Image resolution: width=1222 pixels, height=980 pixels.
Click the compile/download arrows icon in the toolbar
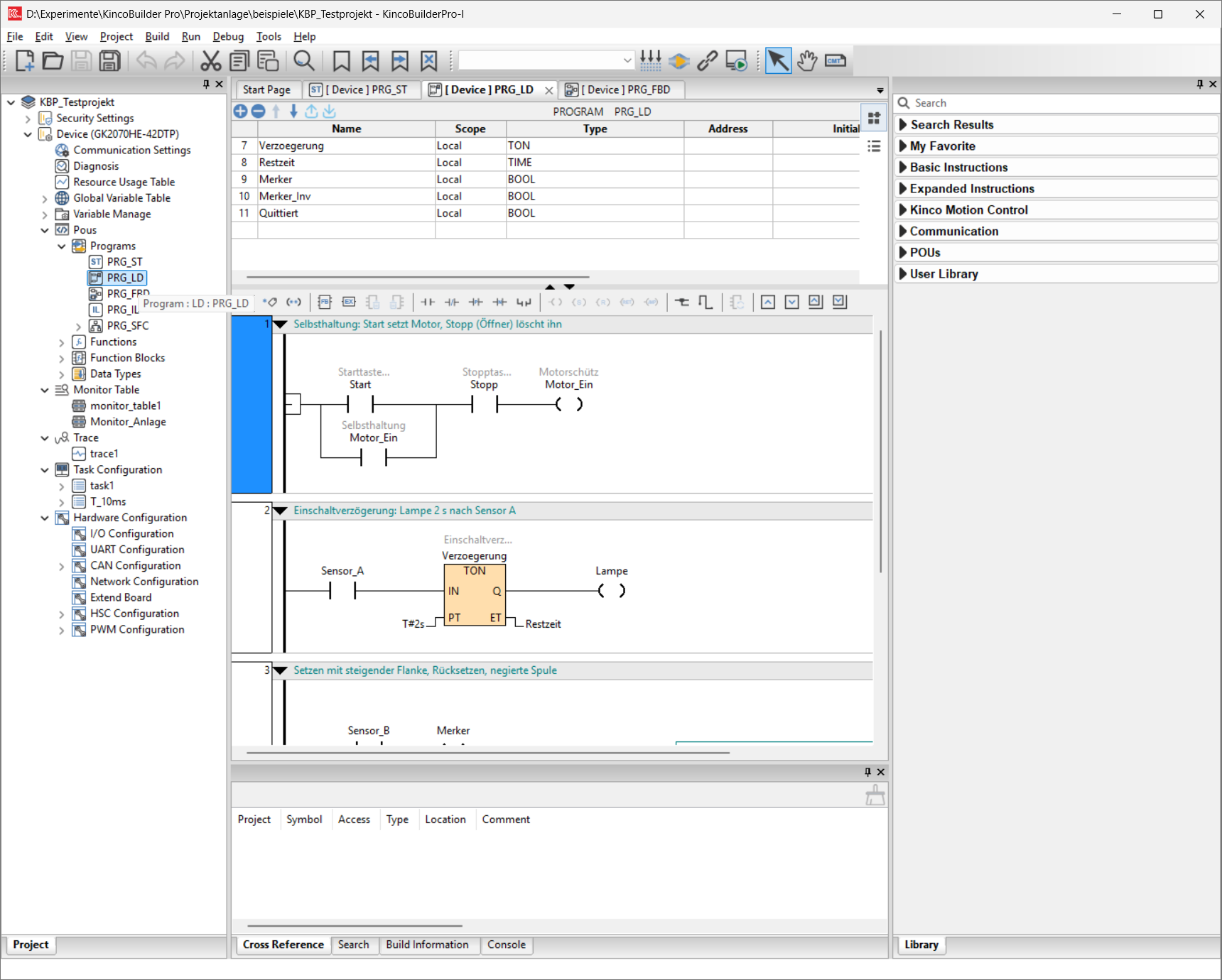[x=651, y=61]
